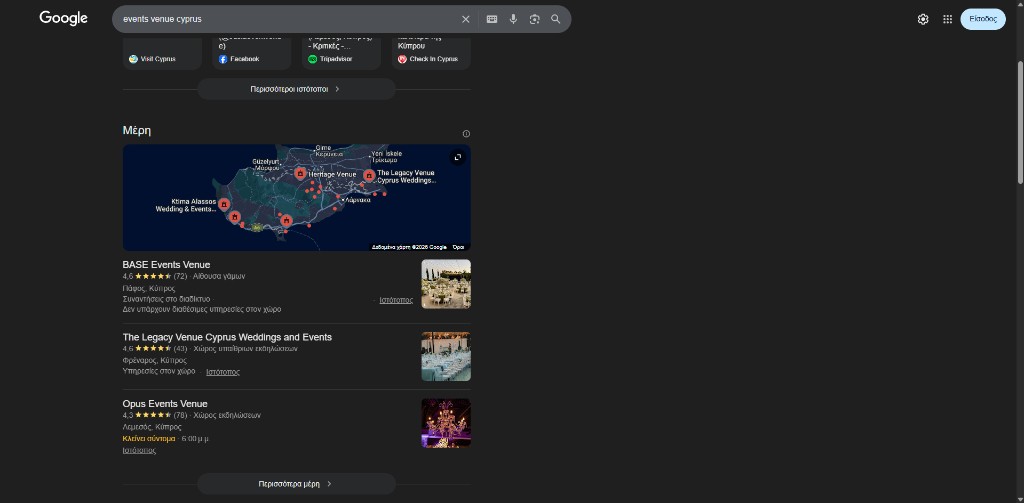This screenshot has height=503, width=1024.
Task: Expand Περισσότερα μέρη button
Action: tap(296, 484)
